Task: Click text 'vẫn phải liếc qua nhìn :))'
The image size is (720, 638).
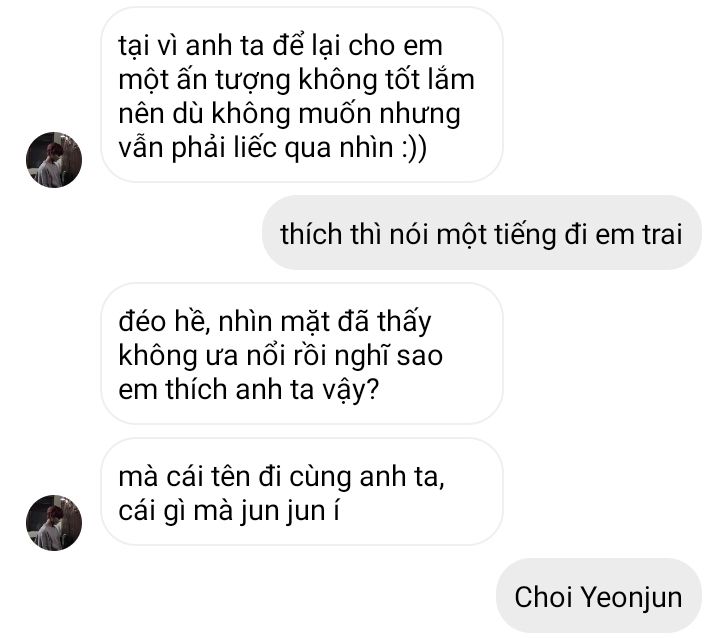Action: point(273,147)
